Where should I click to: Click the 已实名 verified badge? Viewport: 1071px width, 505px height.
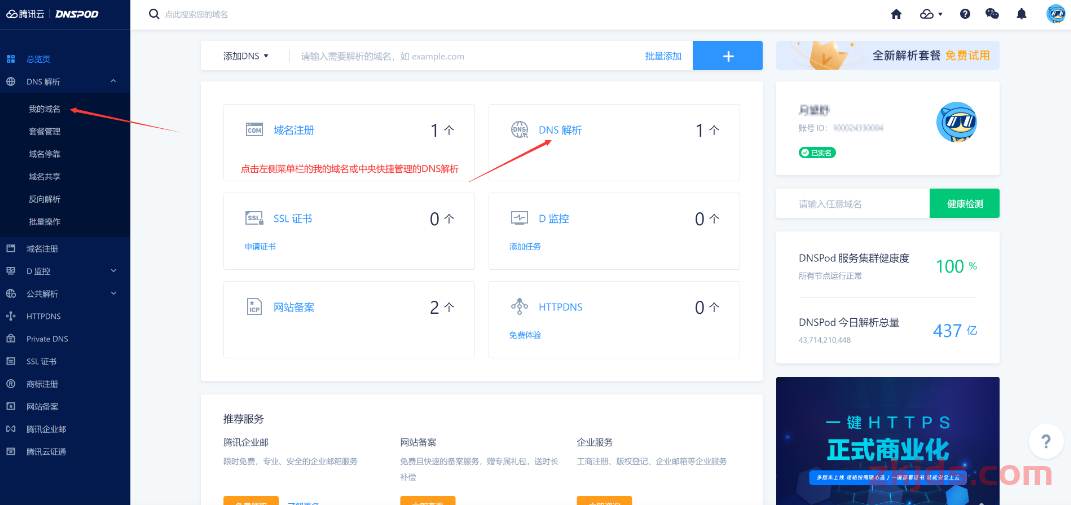point(818,152)
